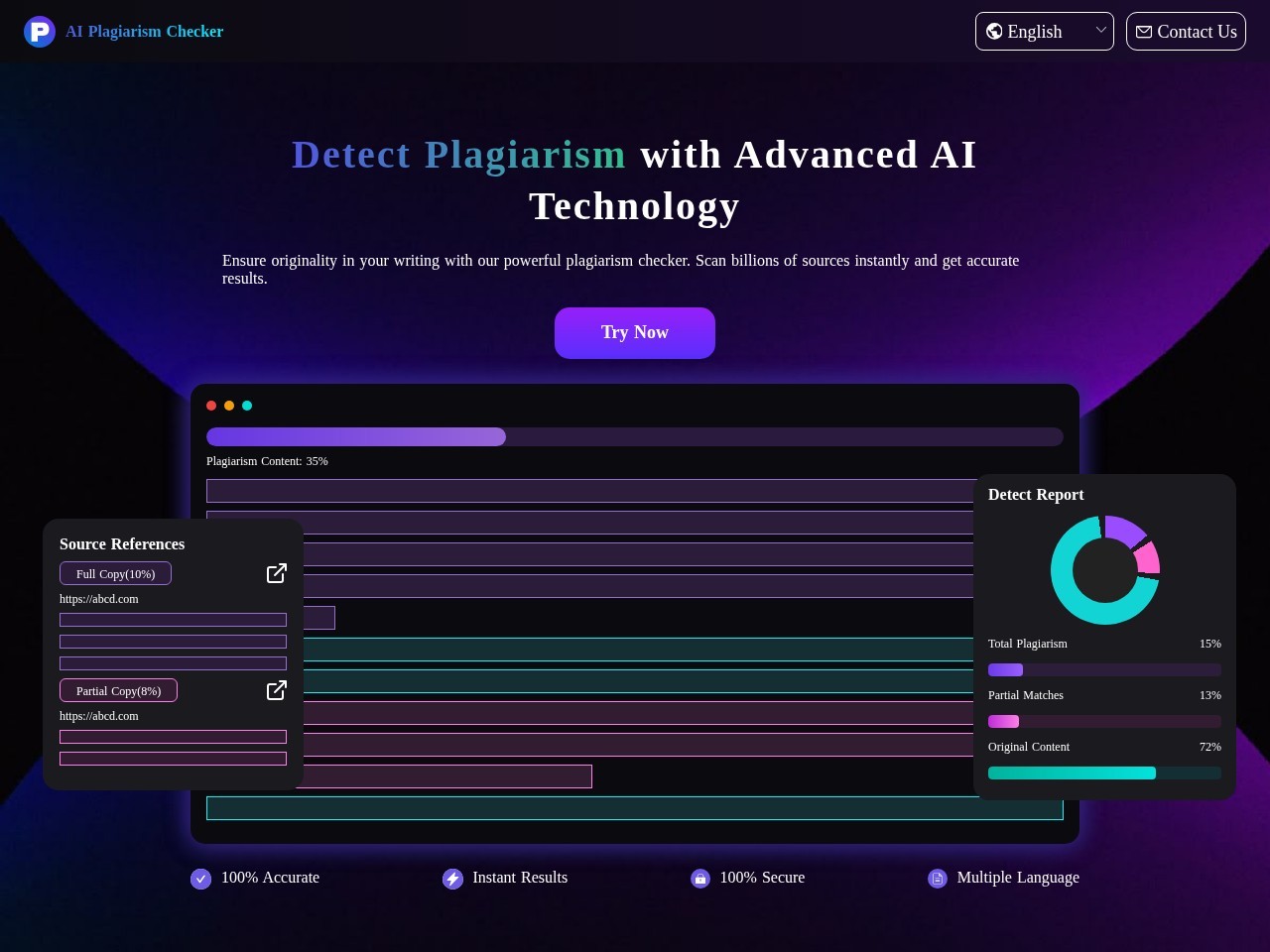Click the '15%' Total Plagiarism value
Viewport: 1270px width, 952px height.
[x=1210, y=644]
